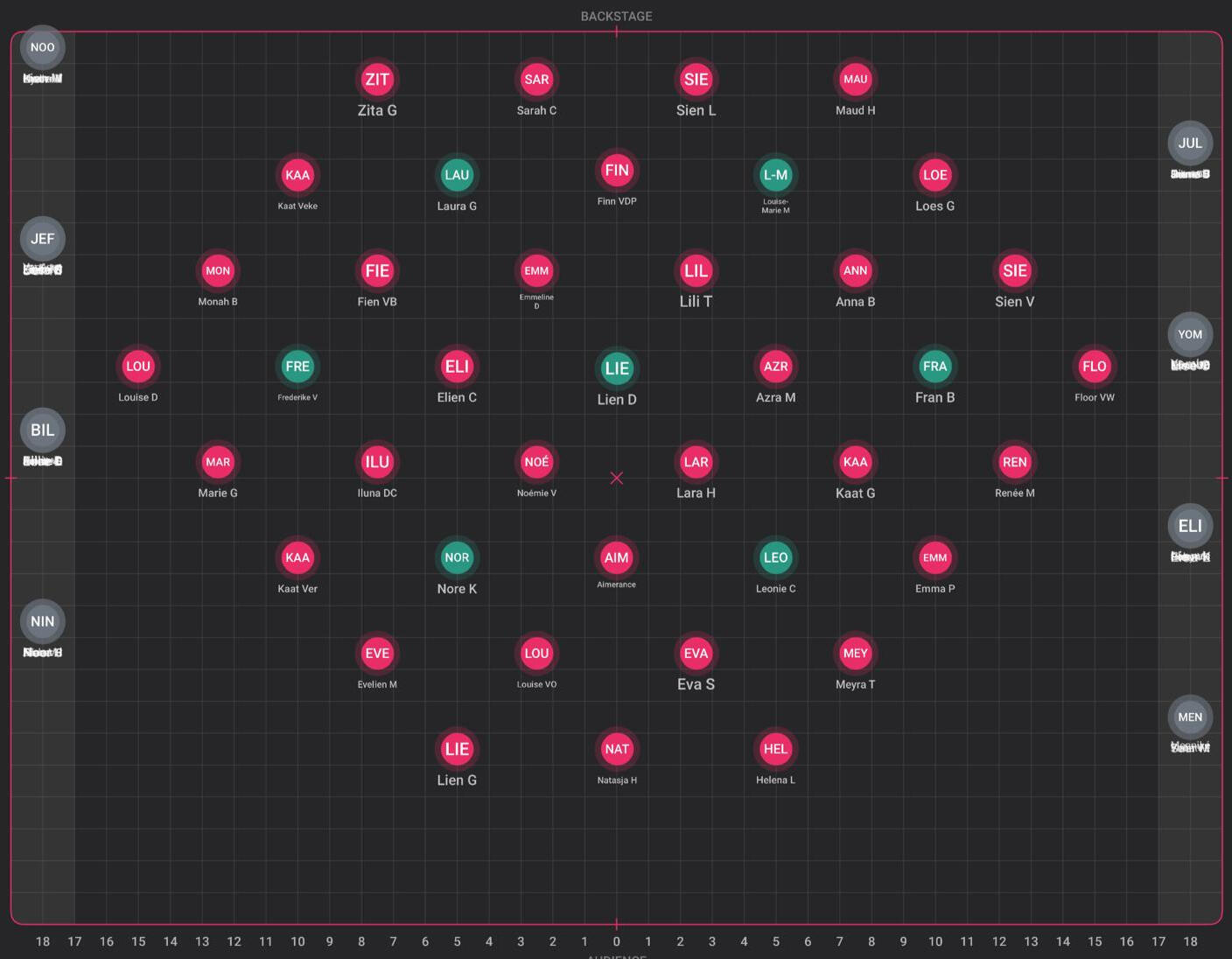Click the Leonie C green circle
The image size is (1232, 959).
775,557
